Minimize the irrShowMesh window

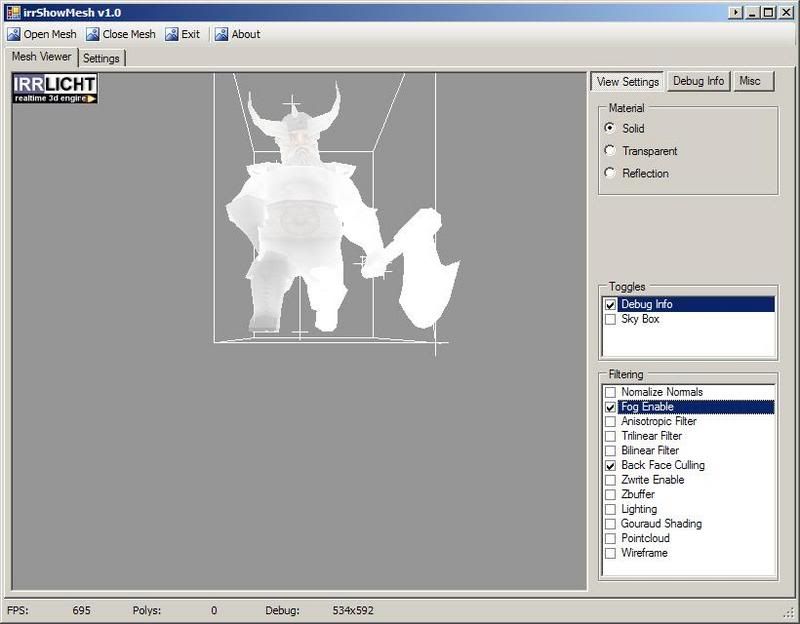tap(752, 12)
